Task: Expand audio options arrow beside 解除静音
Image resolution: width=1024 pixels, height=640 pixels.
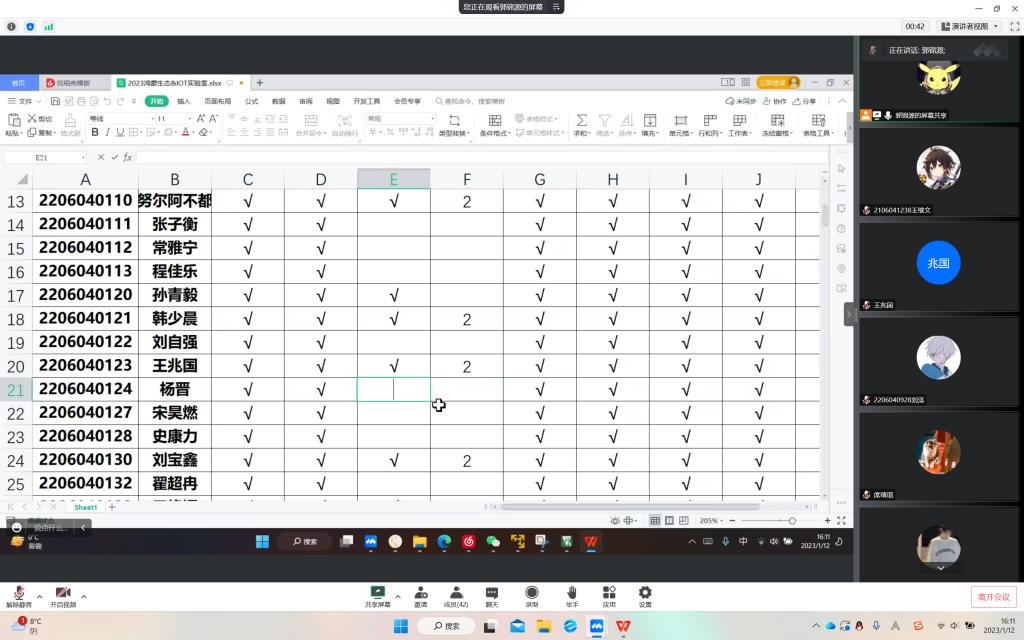Action: 38,596
